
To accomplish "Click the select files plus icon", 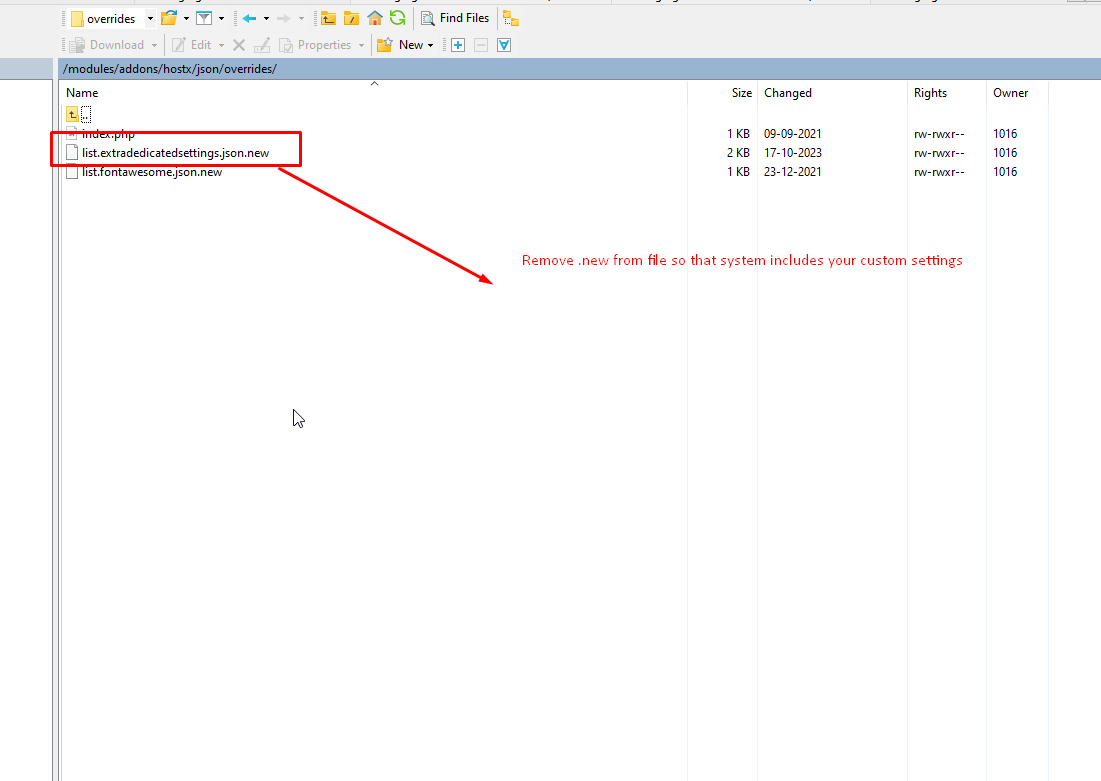I will pyautogui.click(x=458, y=45).
